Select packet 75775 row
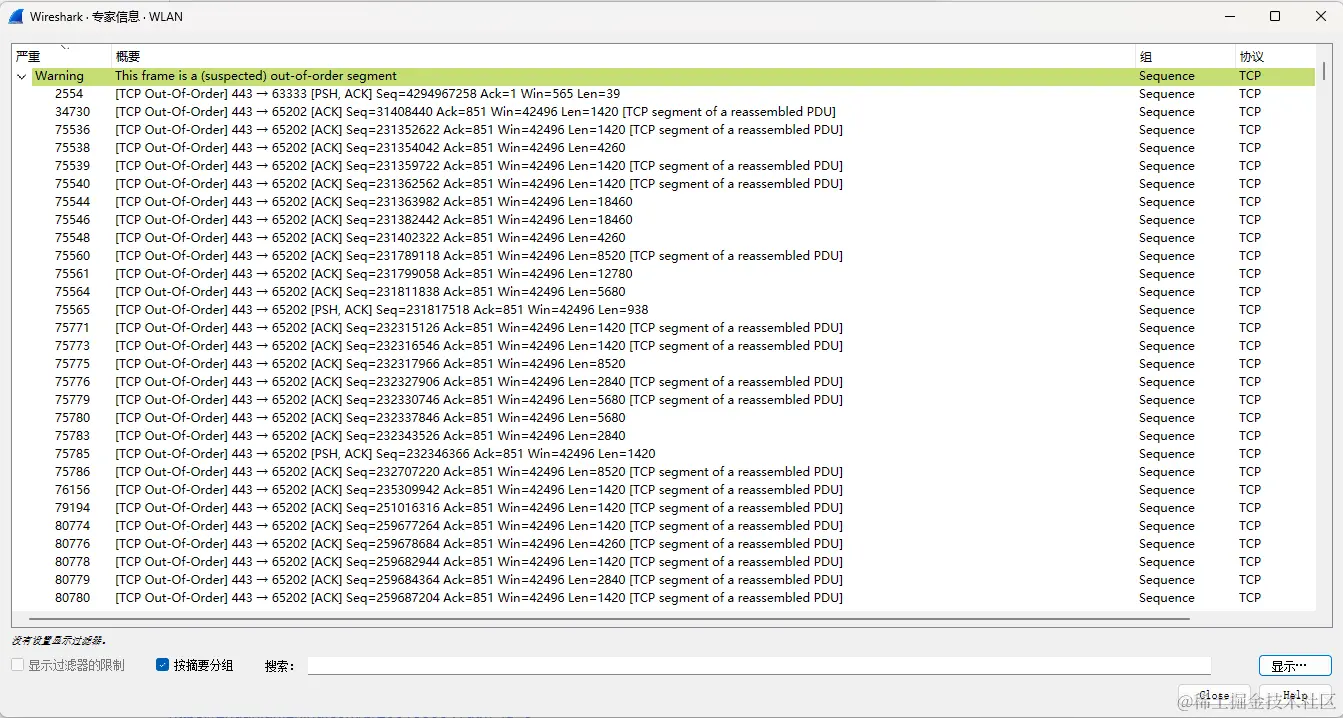Viewport: 1343px width, 718px height. coord(663,364)
